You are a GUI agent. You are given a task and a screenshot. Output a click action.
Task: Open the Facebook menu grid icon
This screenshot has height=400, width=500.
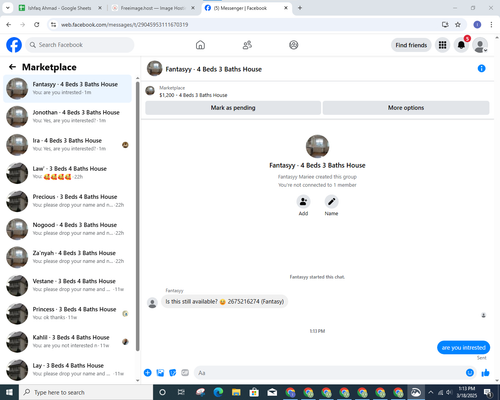[442, 45]
